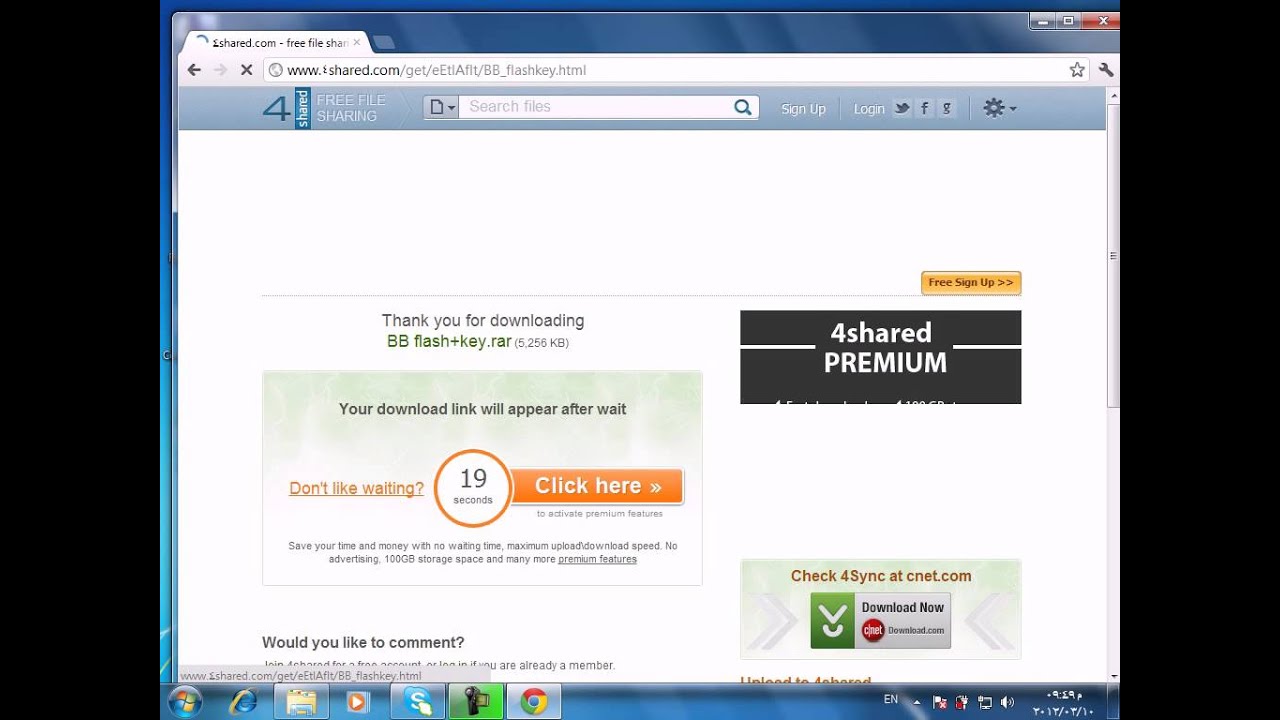Open Action Center flag in the tray

940,702
